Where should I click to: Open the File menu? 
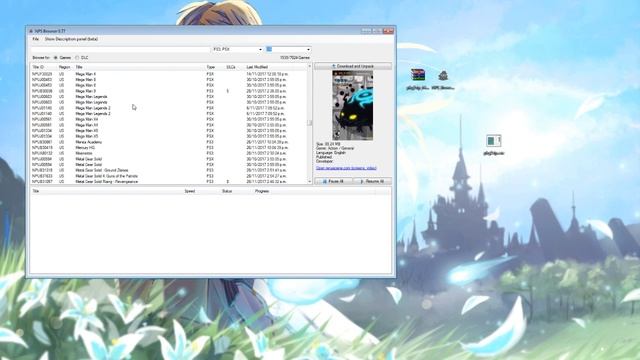click(x=36, y=39)
